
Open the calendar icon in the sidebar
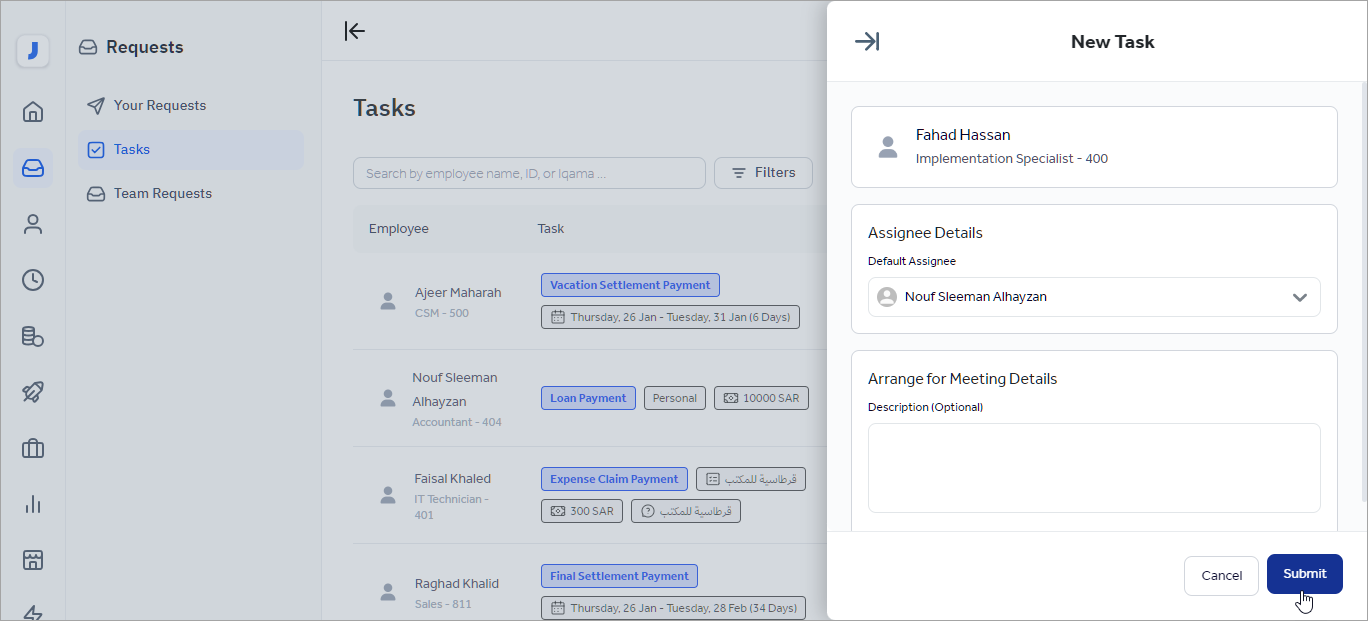pyautogui.click(x=33, y=560)
